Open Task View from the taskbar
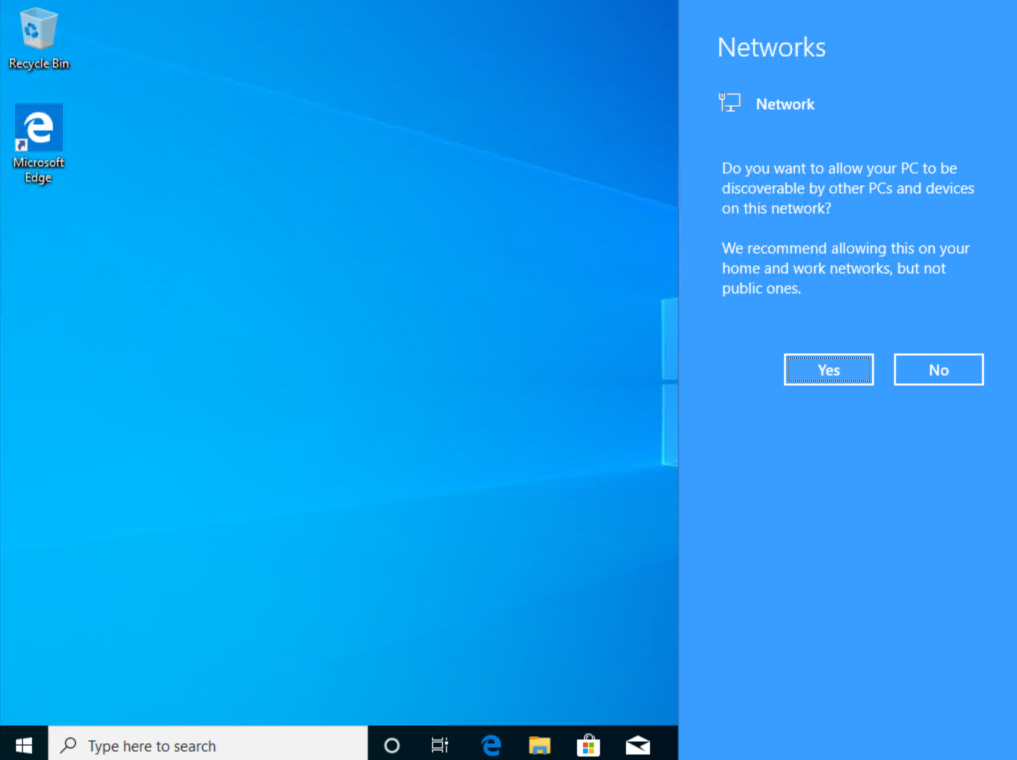1017x760 pixels. (x=440, y=745)
